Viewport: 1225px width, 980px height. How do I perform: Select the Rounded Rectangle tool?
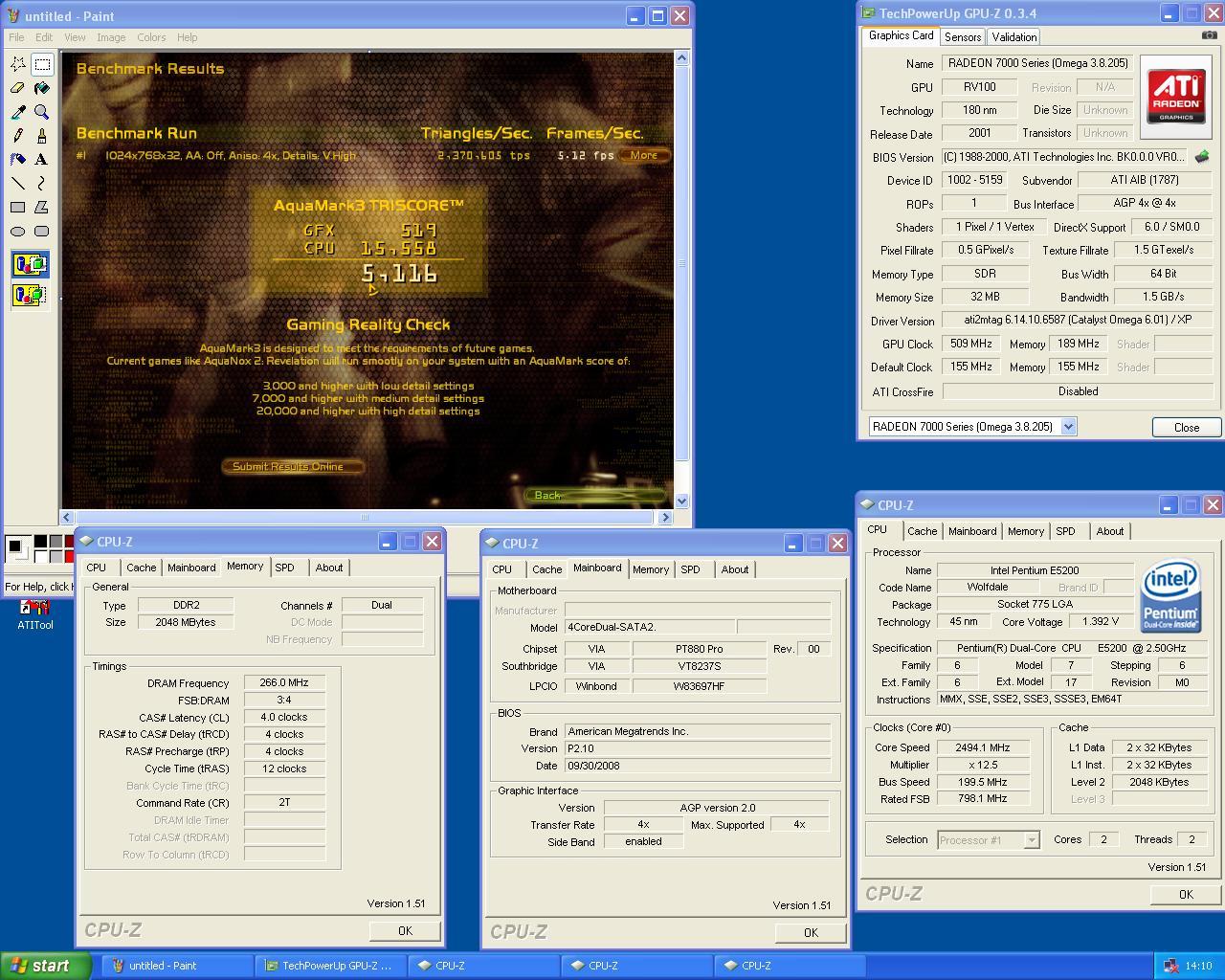[x=42, y=231]
